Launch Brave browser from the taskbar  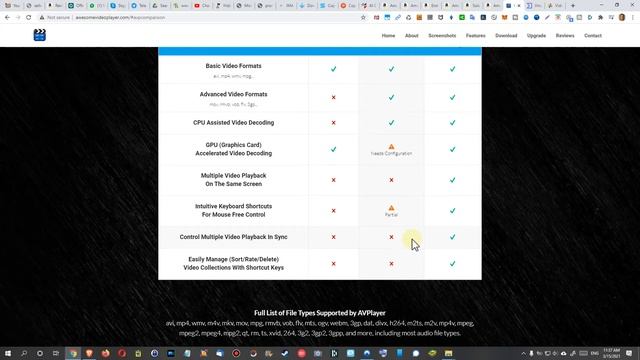click(x=89, y=353)
